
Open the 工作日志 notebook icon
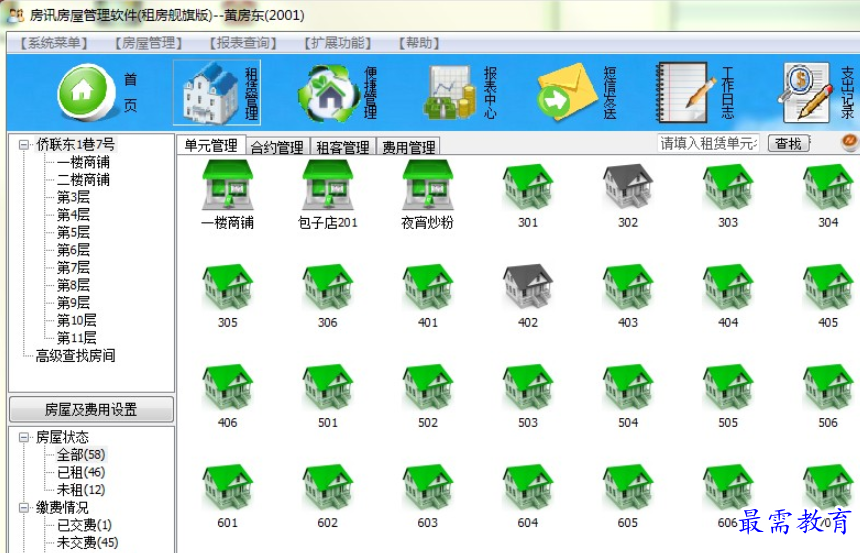click(x=686, y=92)
